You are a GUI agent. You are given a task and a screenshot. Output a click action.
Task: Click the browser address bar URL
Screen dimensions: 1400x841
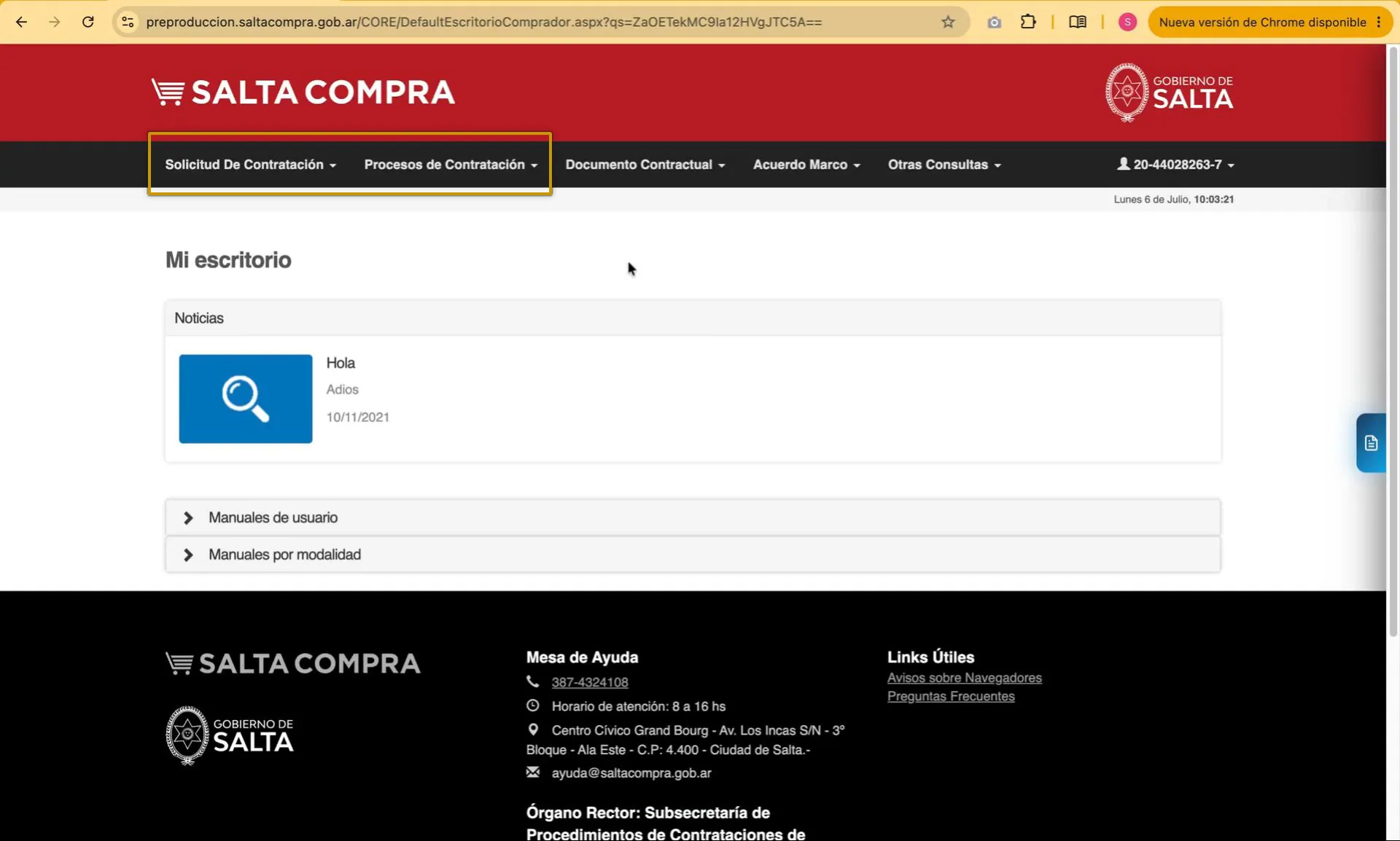tap(483, 22)
